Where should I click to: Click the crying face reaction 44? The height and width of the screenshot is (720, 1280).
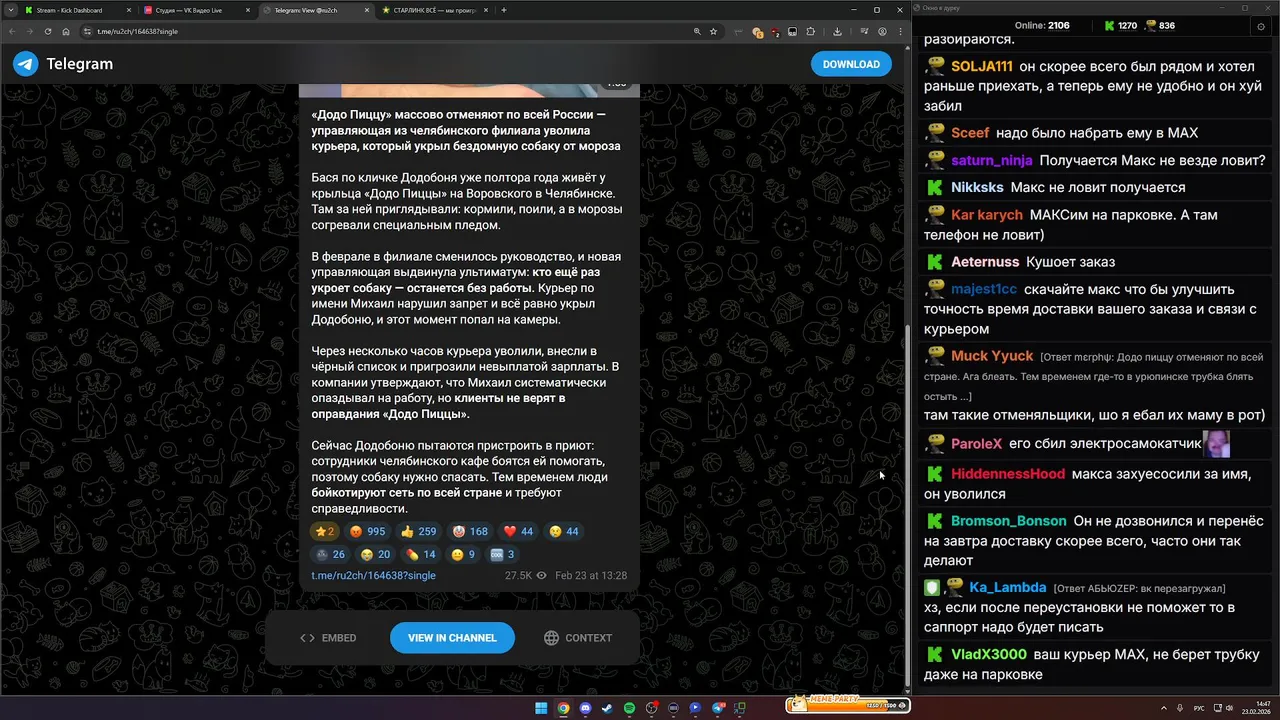564,532
